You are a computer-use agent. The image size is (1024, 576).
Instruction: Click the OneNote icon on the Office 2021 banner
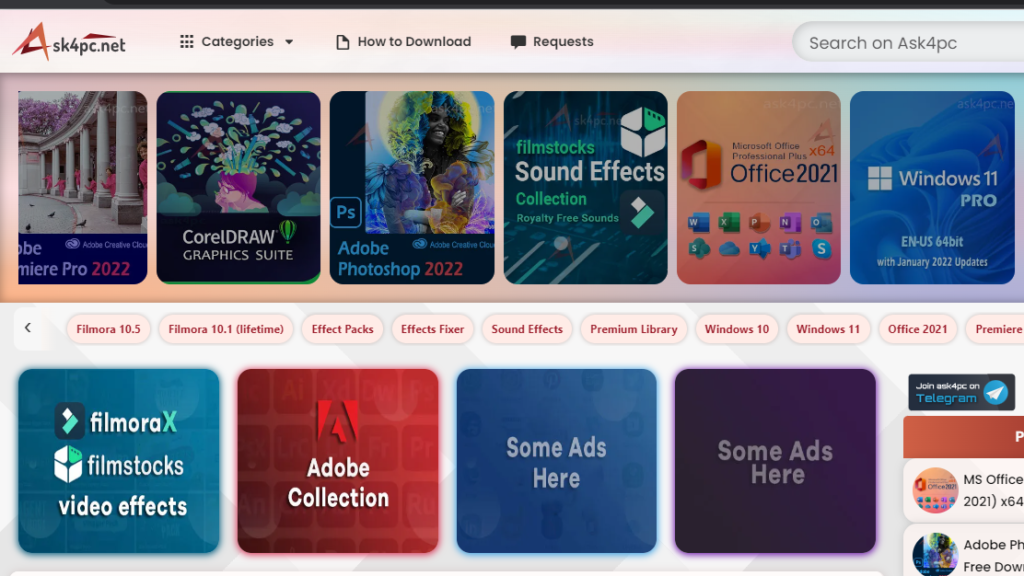[790, 223]
